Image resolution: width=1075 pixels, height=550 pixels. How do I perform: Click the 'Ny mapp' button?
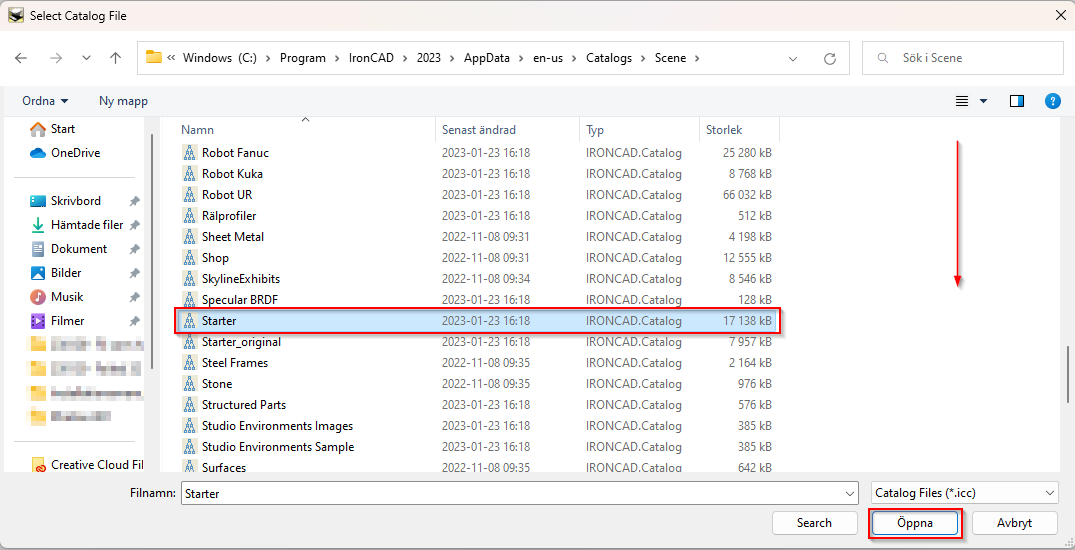click(x=123, y=101)
